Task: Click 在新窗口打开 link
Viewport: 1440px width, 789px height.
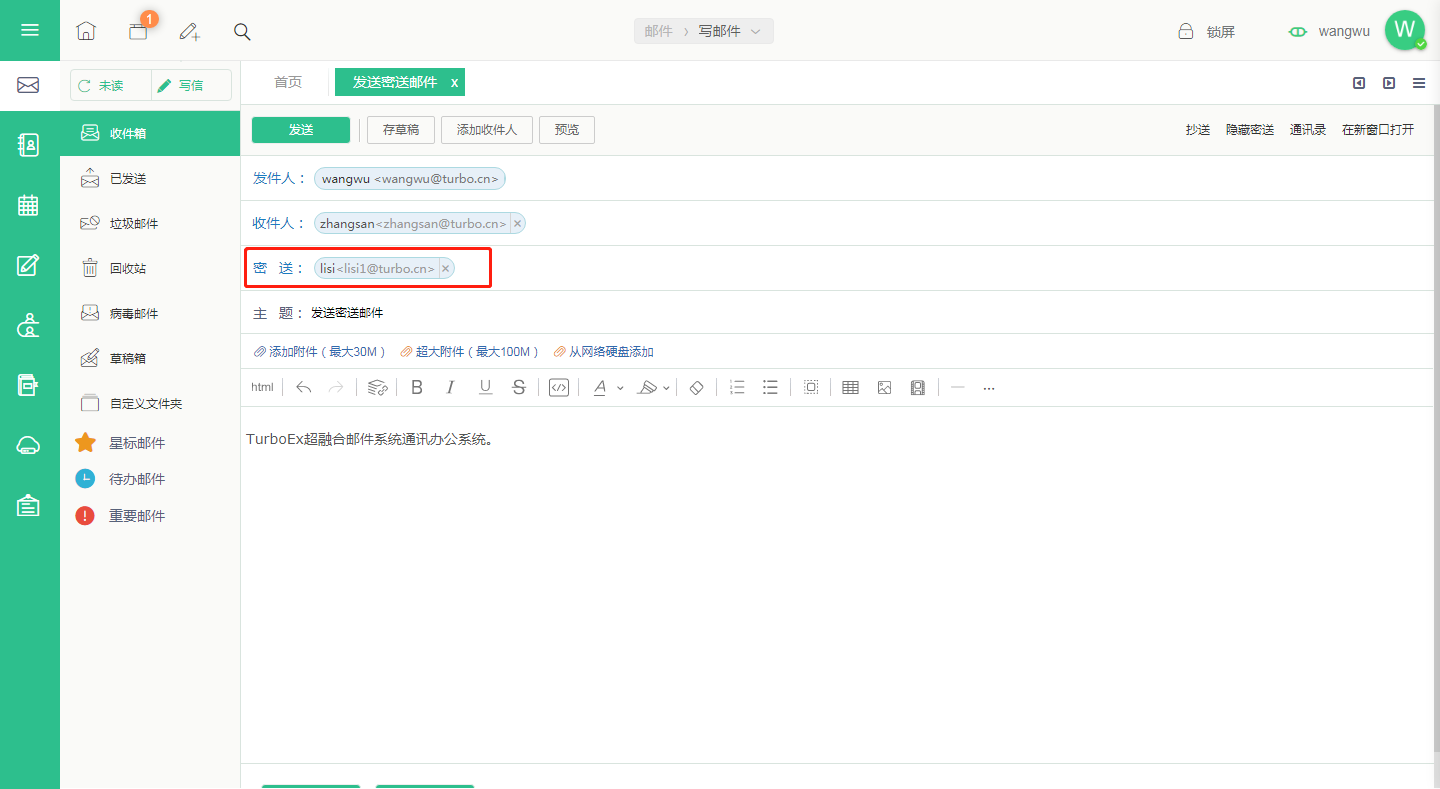Action: 1378,130
